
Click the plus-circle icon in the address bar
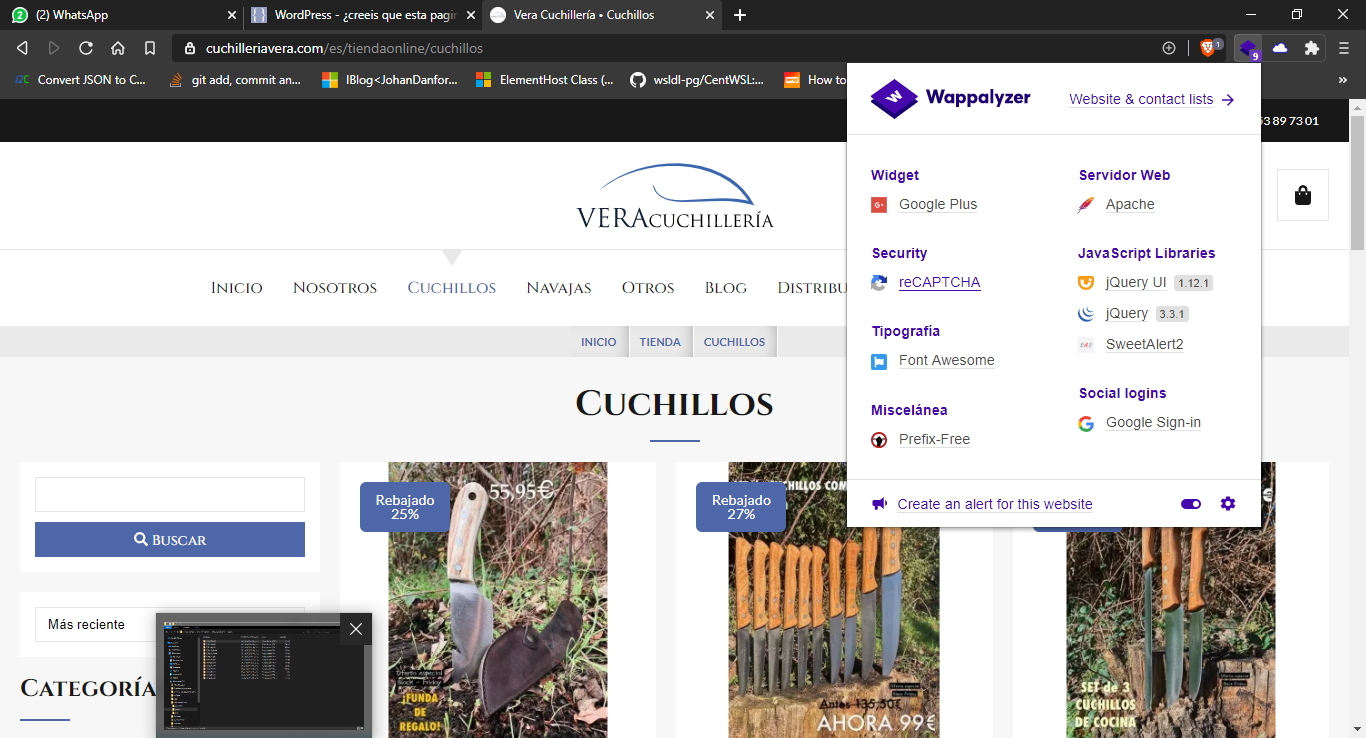(1169, 48)
